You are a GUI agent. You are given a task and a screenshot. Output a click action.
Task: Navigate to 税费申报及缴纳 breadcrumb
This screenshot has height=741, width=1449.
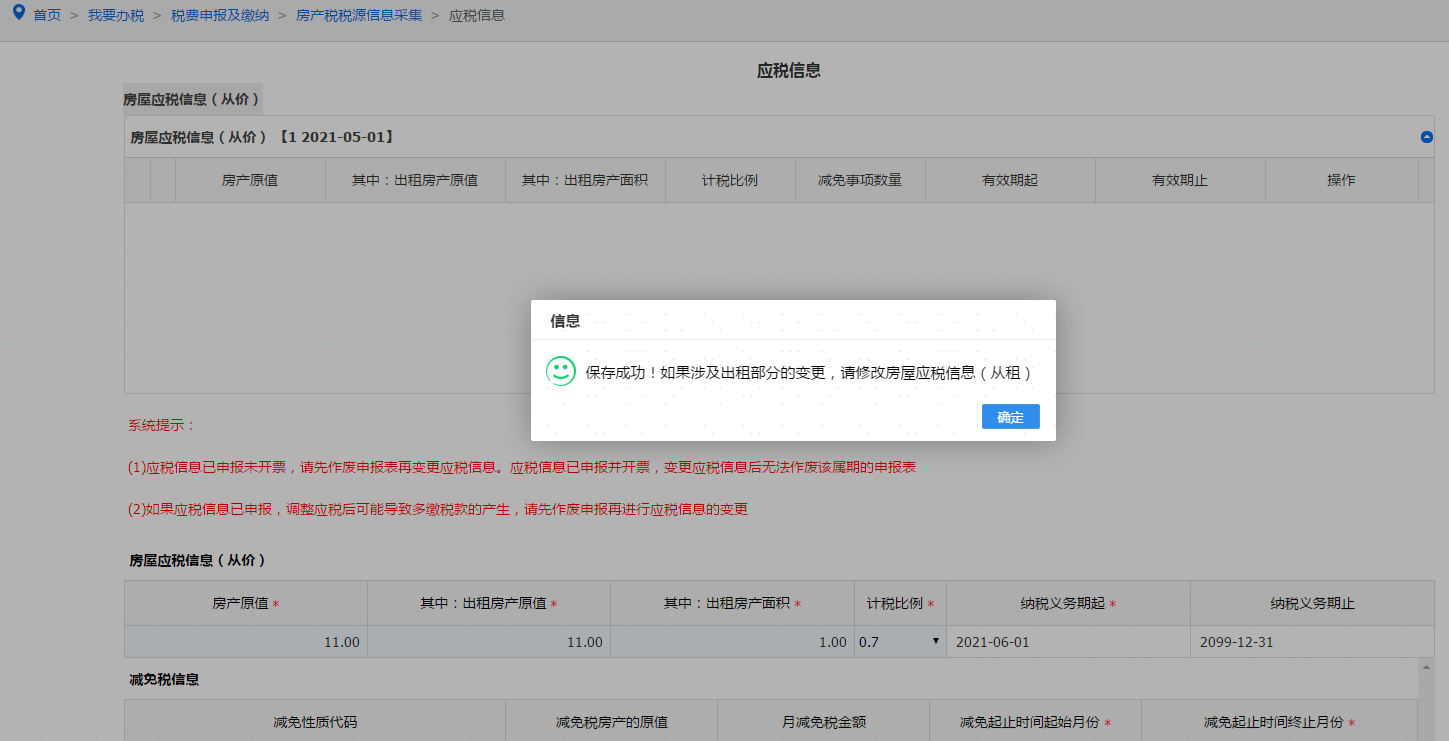coord(219,16)
